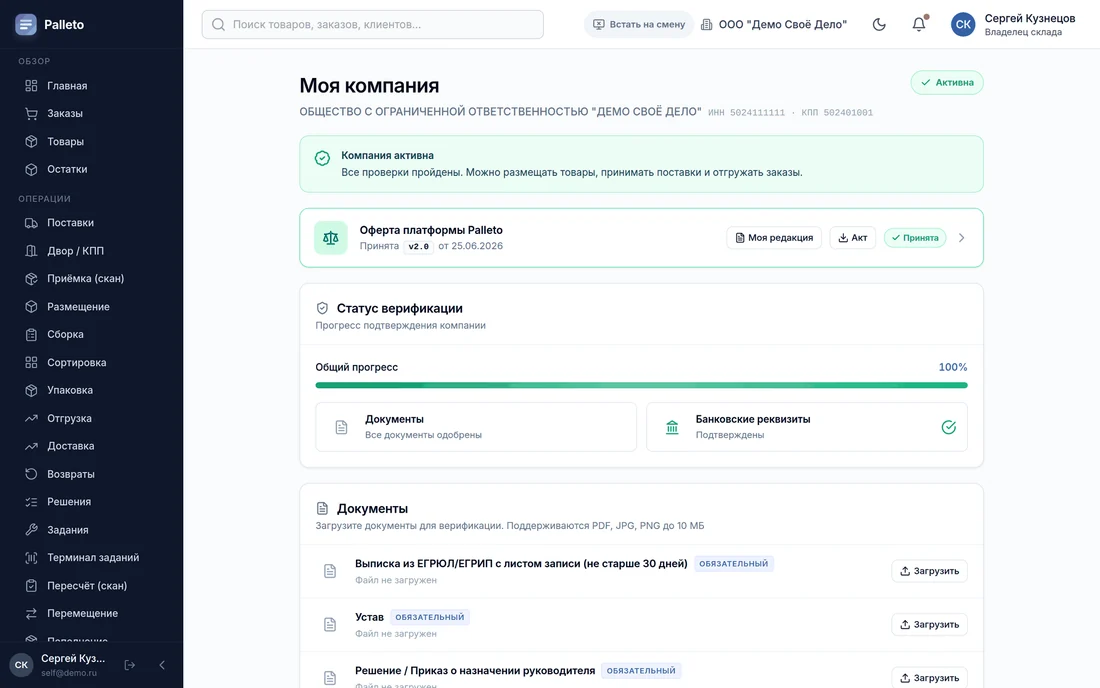Click Загрузить for Решение / Приказ row
1100x688 pixels.
coord(930,677)
